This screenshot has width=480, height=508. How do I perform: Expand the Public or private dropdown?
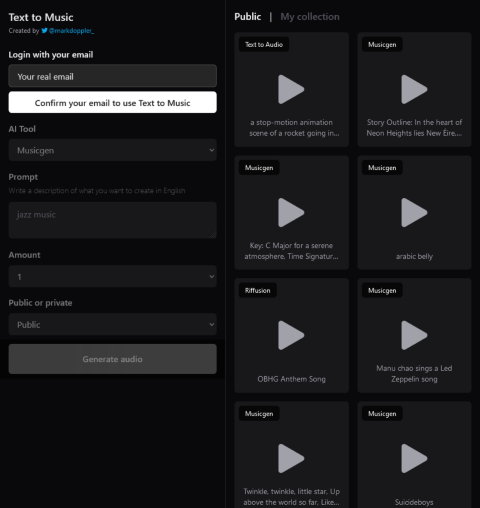[113, 324]
